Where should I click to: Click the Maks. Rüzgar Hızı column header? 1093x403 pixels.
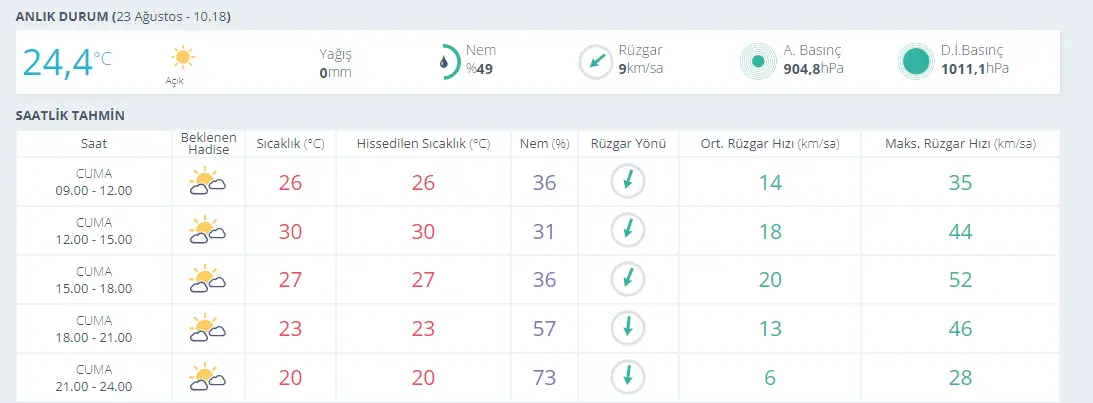coord(960,144)
